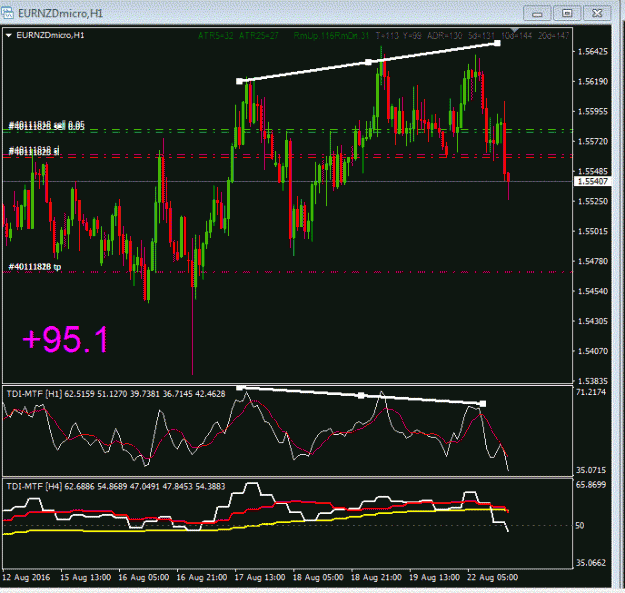
Task: Minimize the EURNZDmicro,H1 chart window
Action: pos(537,14)
